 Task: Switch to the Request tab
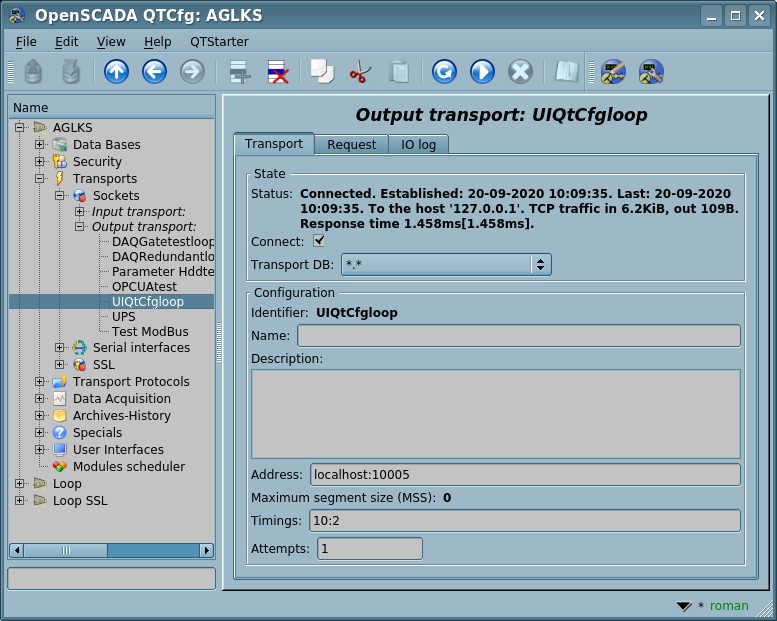point(351,145)
